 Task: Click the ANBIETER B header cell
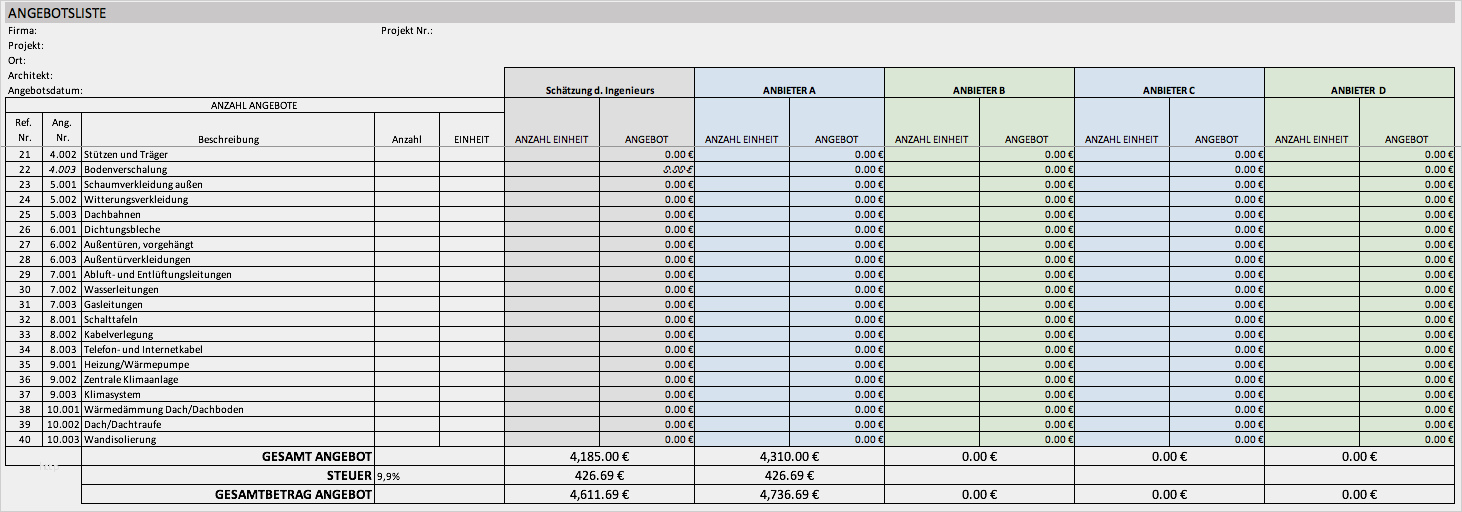click(979, 90)
